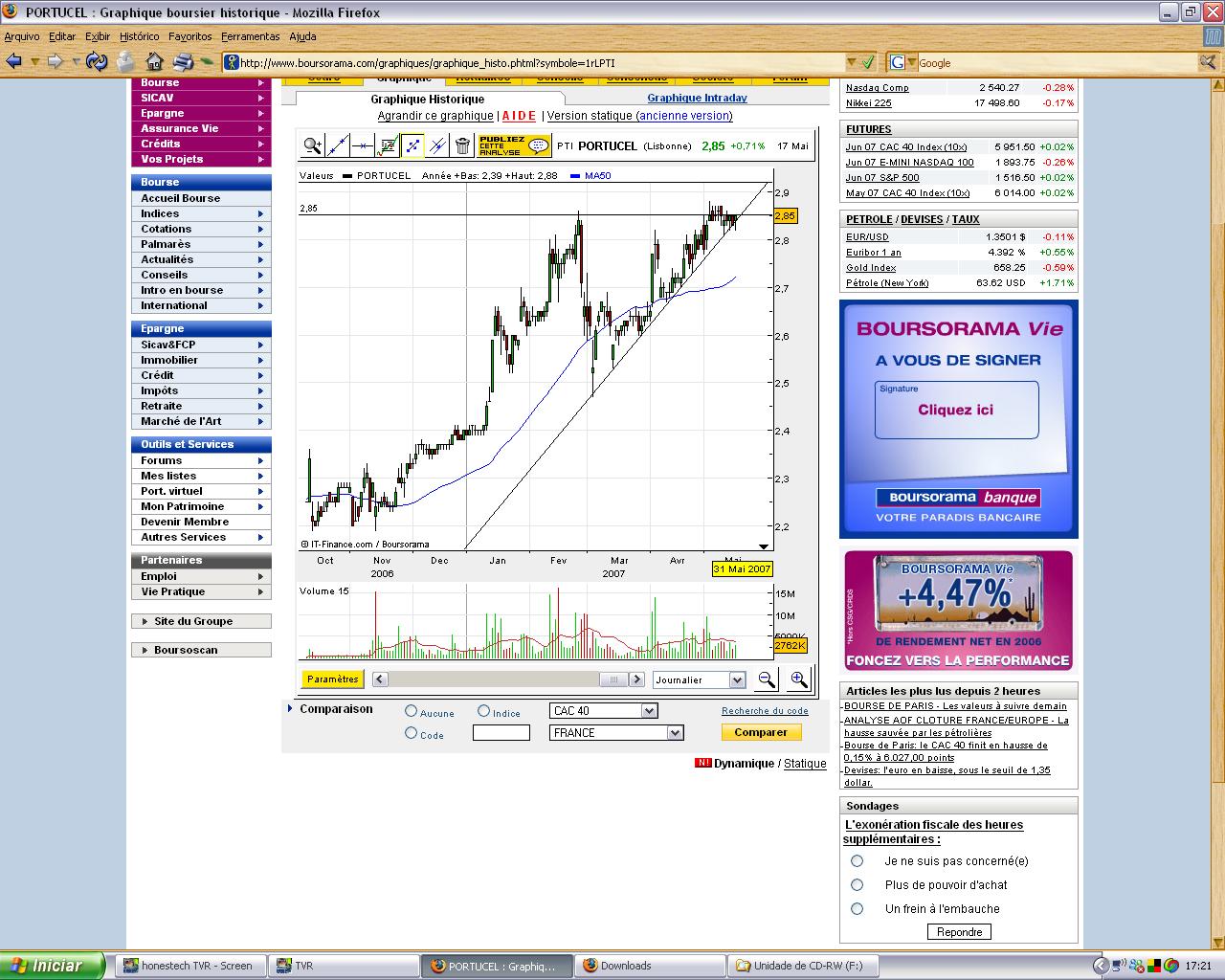Expand the Sicav&FCP sidebar submenu
Viewport: 1225px width, 980px height.
pos(260,345)
